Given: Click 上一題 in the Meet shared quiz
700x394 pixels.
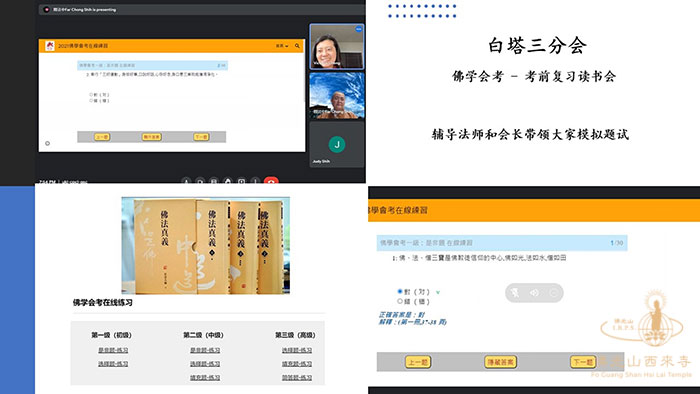Looking at the screenshot, I should coord(102,137).
